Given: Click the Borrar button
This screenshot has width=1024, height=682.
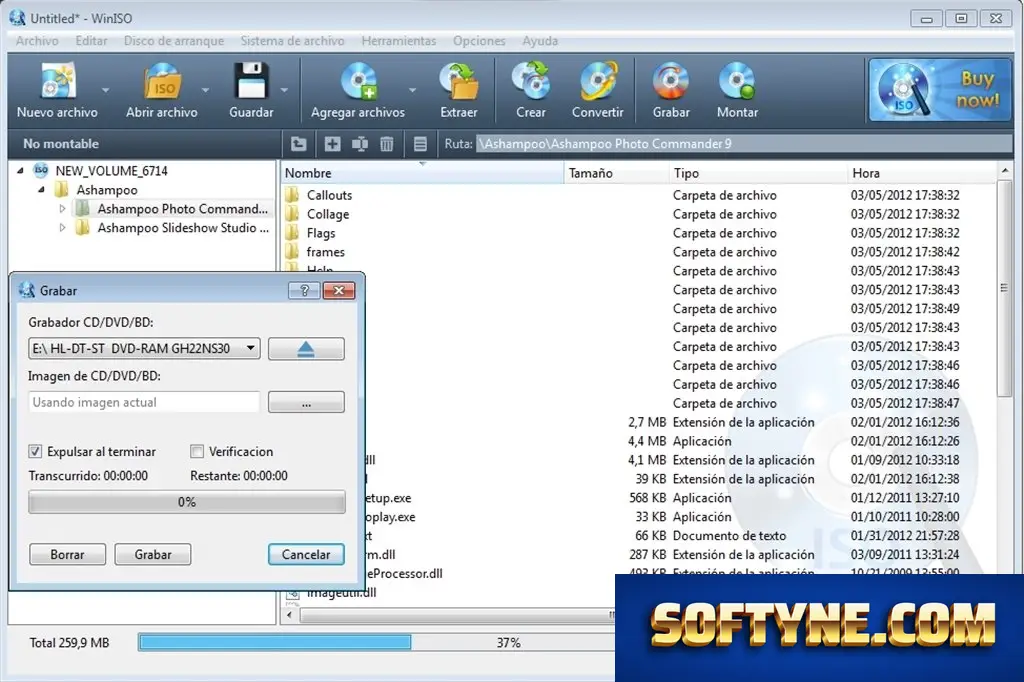Looking at the screenshot, I should [x=67, y=555].
